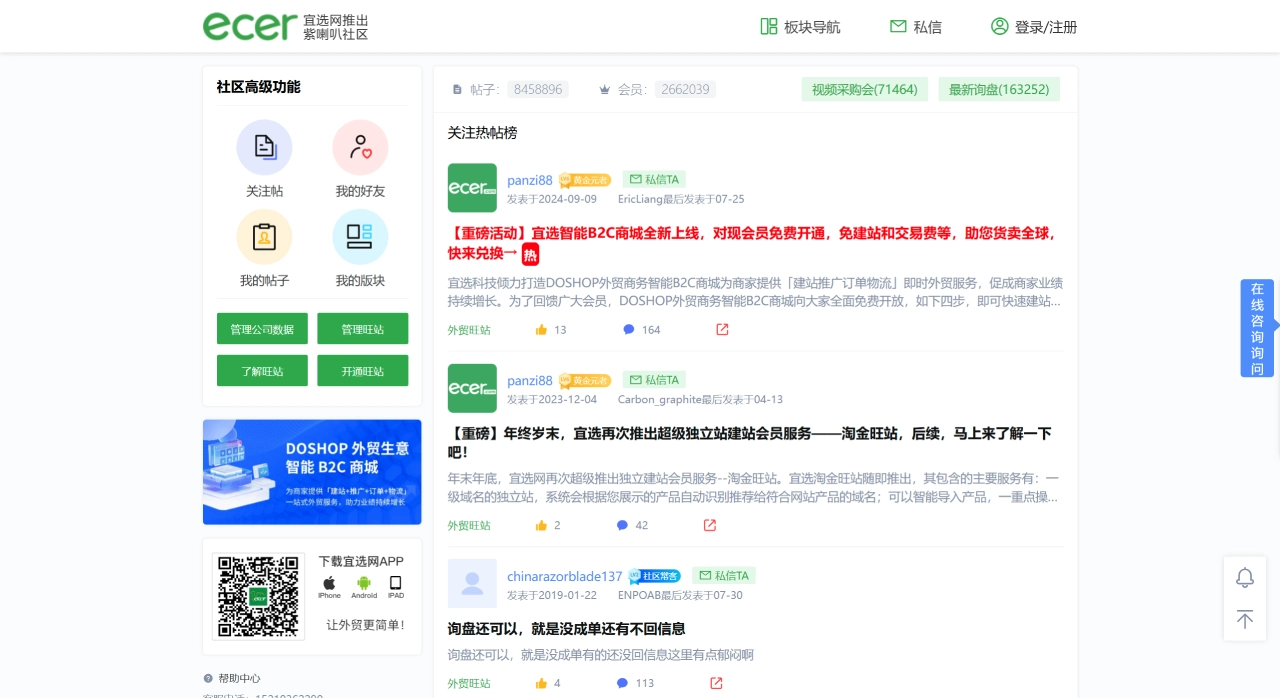This screenshot has width=1280, height=698.
Task: Click 私信TA on the 2023-12-04 post
Action: (654, 380)
